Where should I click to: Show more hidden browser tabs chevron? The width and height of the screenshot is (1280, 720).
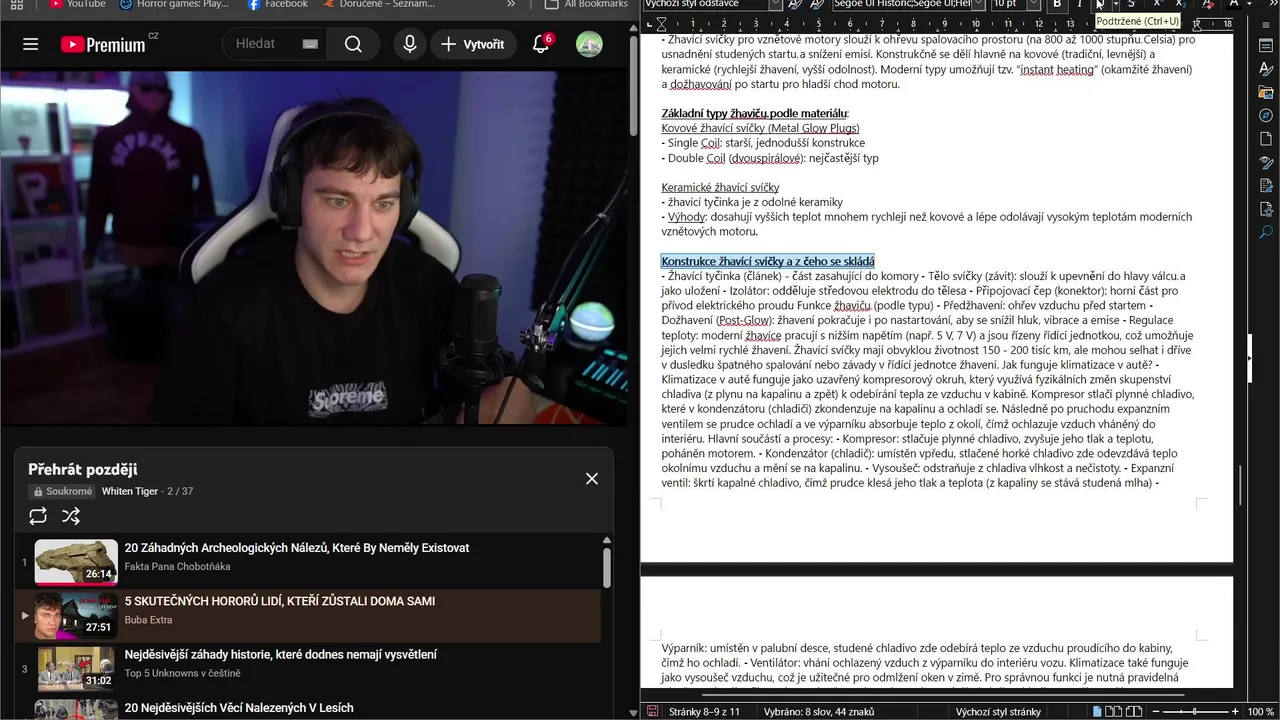tap(511, 4)
